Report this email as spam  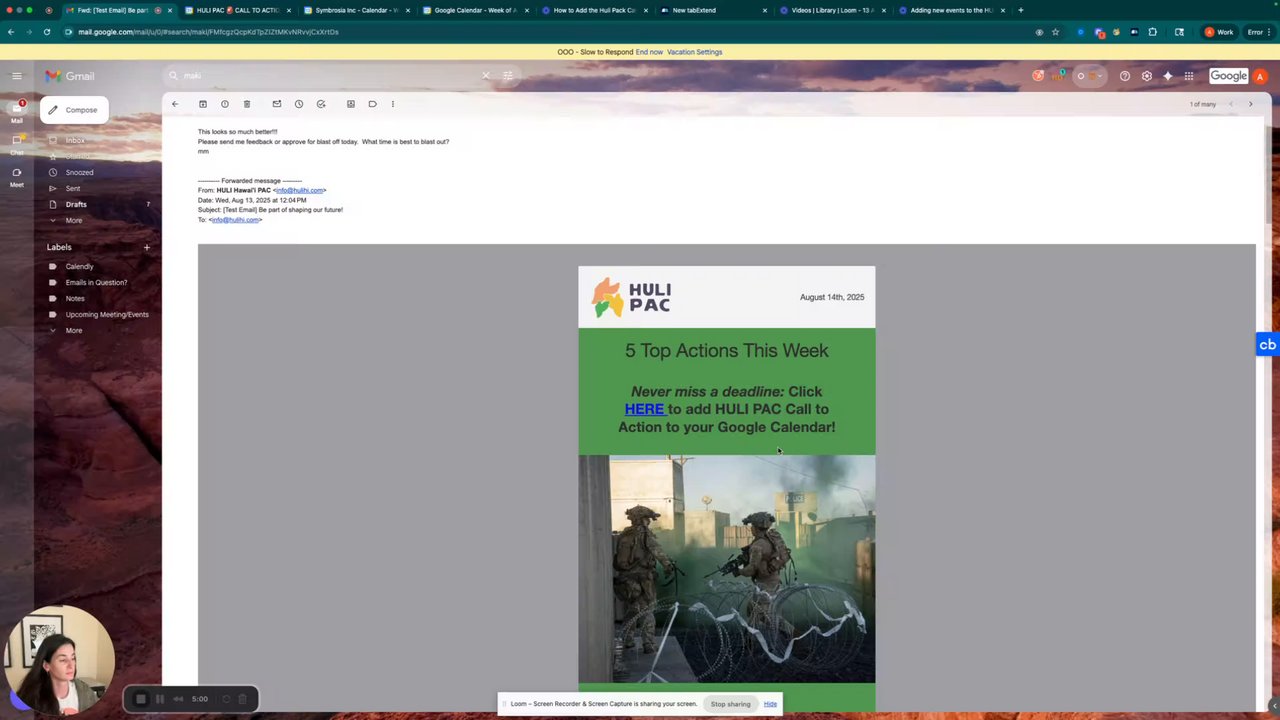click(x=225, y=104)
